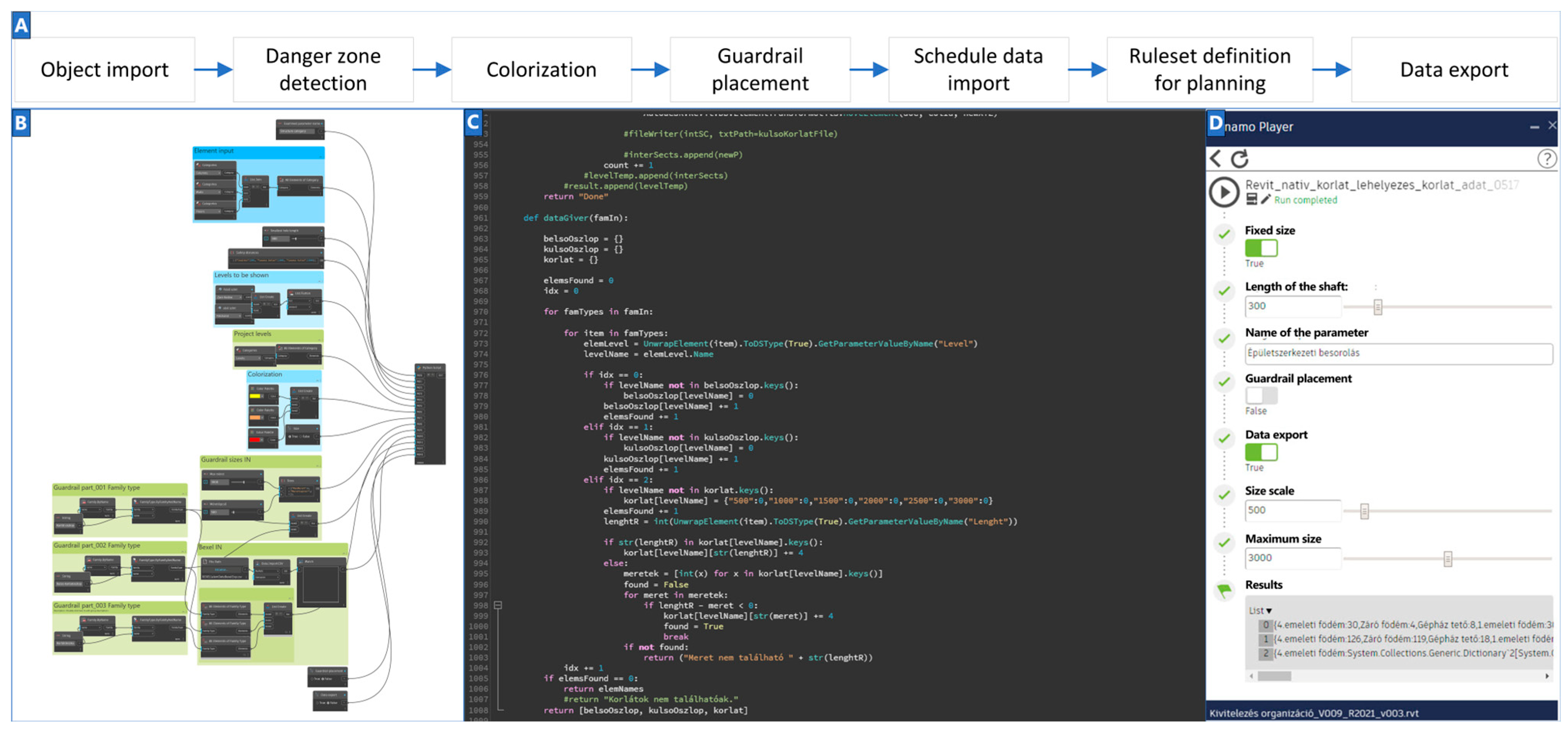Click the pencil edit icon beside Run completed
This screenshot has height=732, width=1568.
pos(1266,199)
